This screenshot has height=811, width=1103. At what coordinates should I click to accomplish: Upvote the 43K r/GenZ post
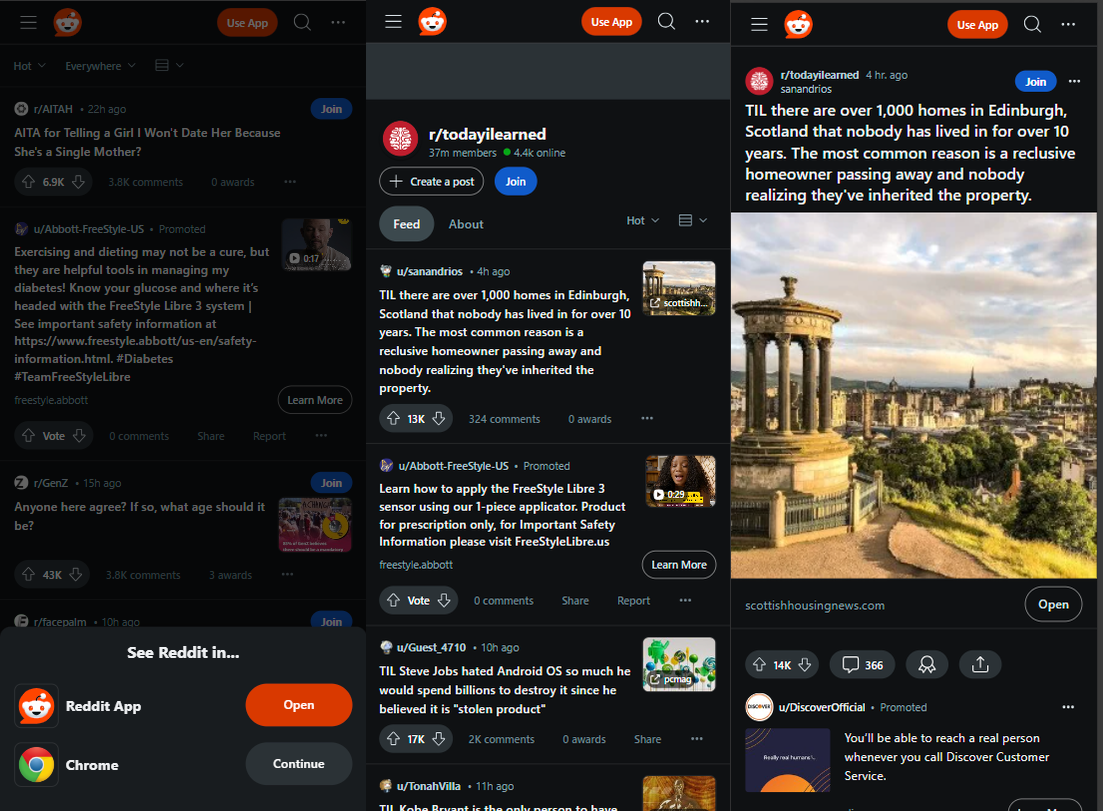(27, 575)
